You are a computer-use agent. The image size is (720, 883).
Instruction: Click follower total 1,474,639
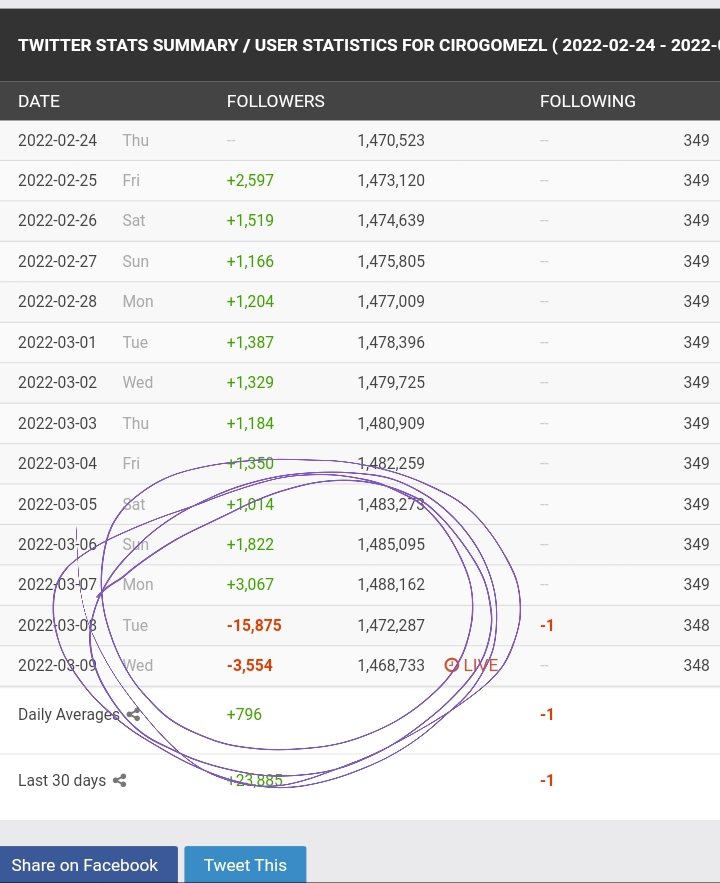pyautogui.click(x=391, y=220)
